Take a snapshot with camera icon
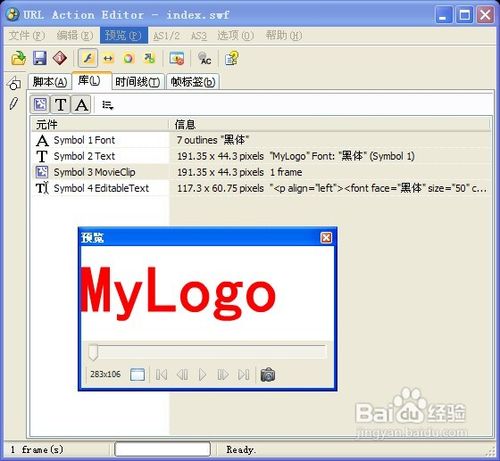The width and height of the screenshot is (500, 461). click(268, 375)
